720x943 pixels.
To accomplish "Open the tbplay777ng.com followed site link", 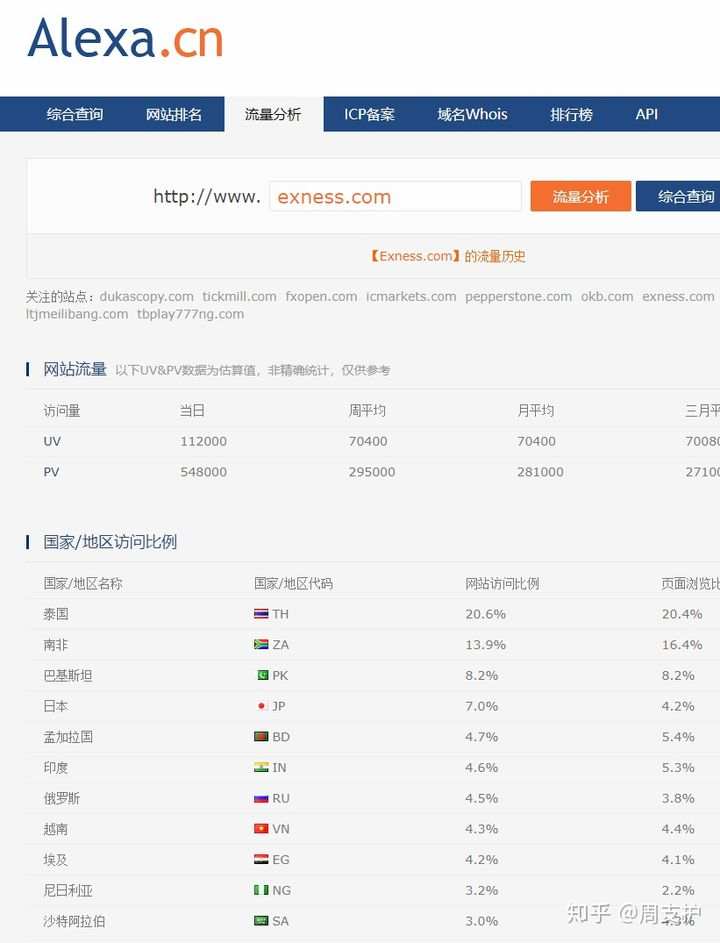I will [x=190, y=314].
